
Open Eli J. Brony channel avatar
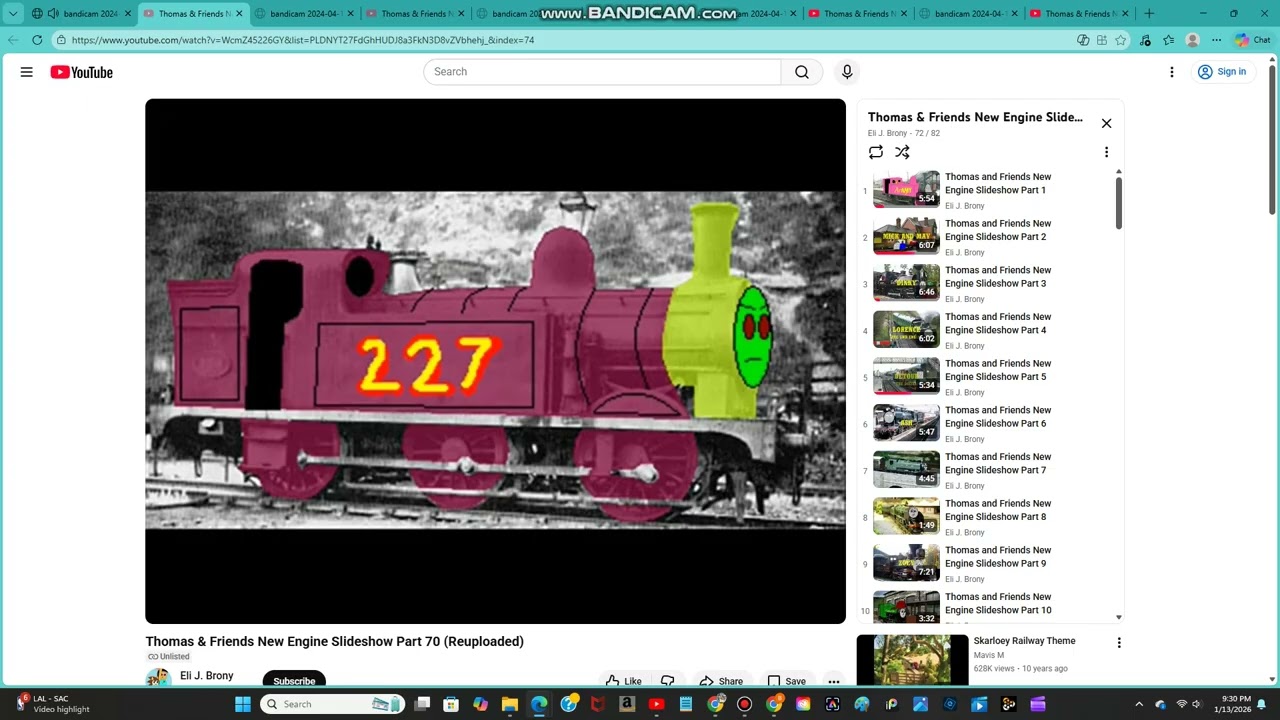(158, 679)
